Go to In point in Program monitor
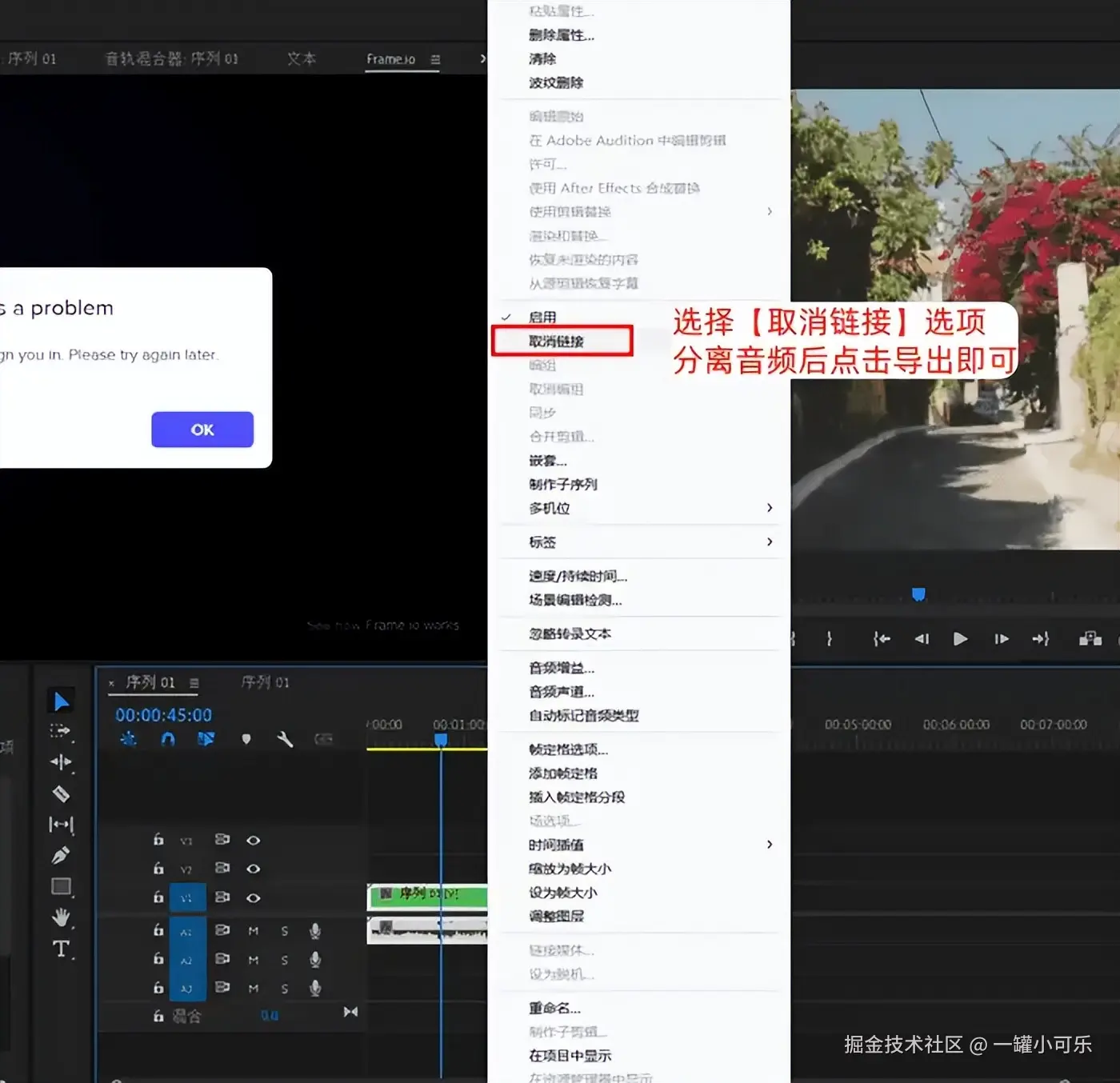Viewport: 1120px width, 1083px height. coord(882,638)
